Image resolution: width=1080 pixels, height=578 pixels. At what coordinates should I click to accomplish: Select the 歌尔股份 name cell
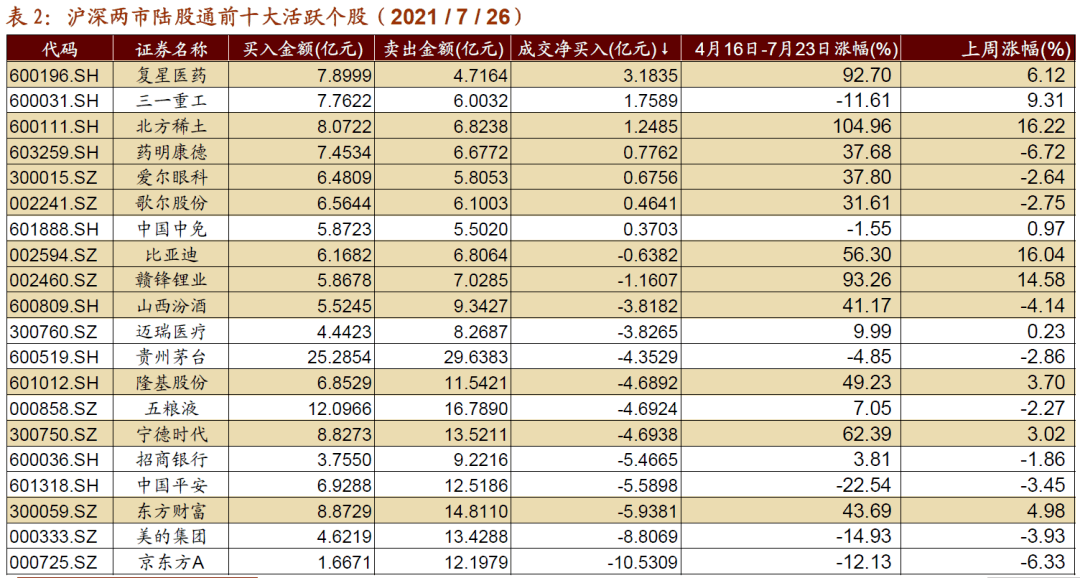click(172, 203)
